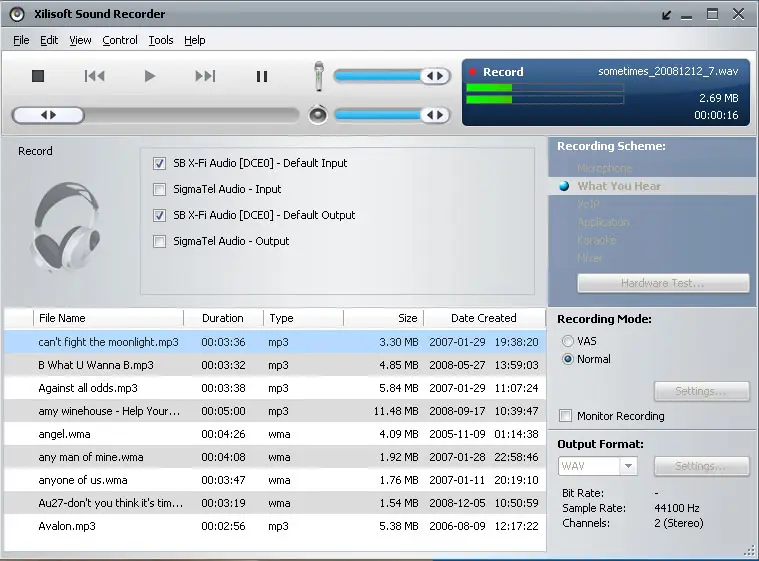Sort list by Date Created column
Image resolution: width=759 pixels, height=561 pixels.
pos(484,318)
